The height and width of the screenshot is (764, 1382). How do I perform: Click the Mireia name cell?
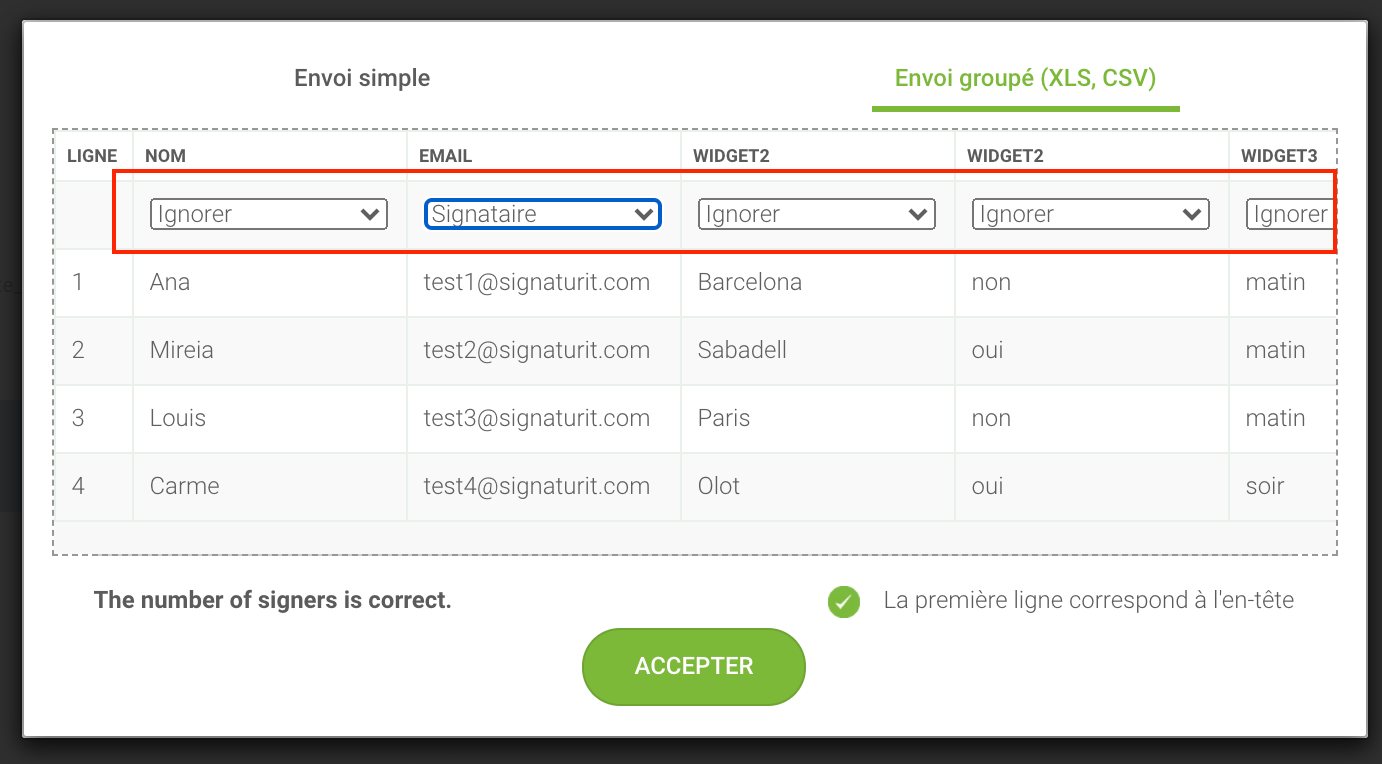pyautogui.click(x=269, y=351)
